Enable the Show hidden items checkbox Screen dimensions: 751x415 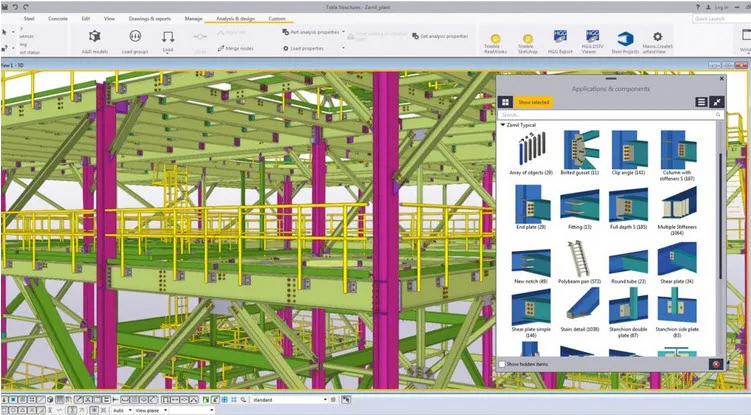502,364
